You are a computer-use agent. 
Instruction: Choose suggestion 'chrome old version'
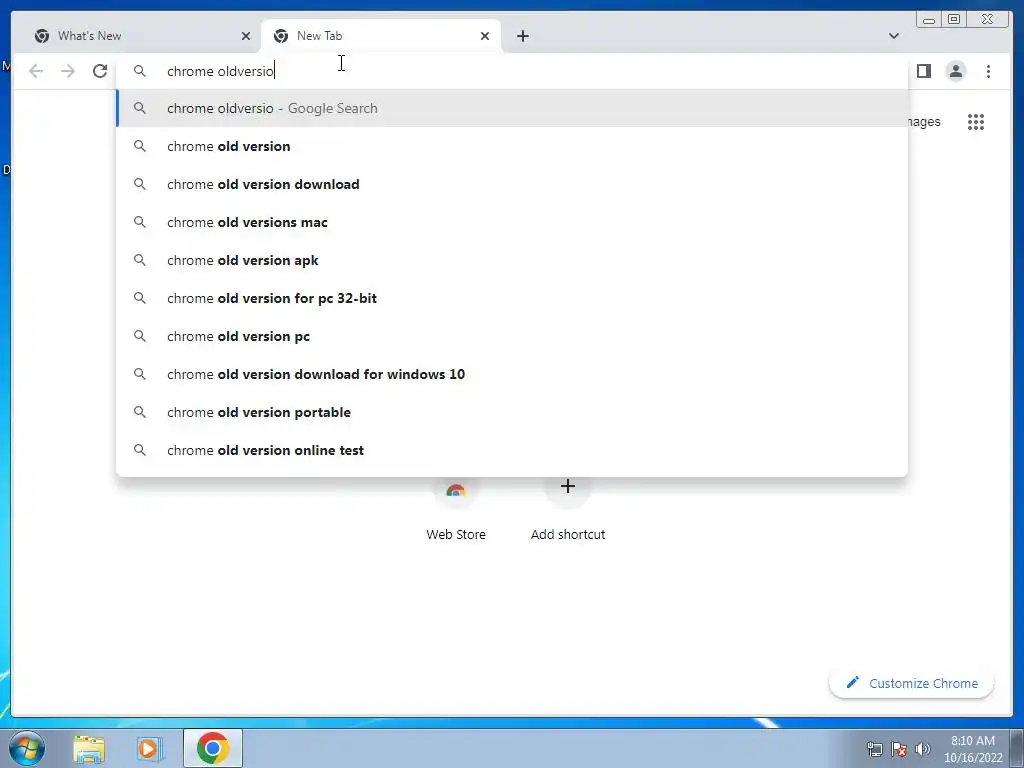tap(512, 146)
